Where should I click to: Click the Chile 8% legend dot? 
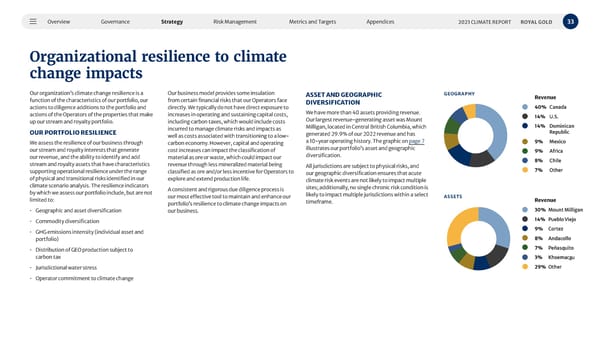coord(525,161)
